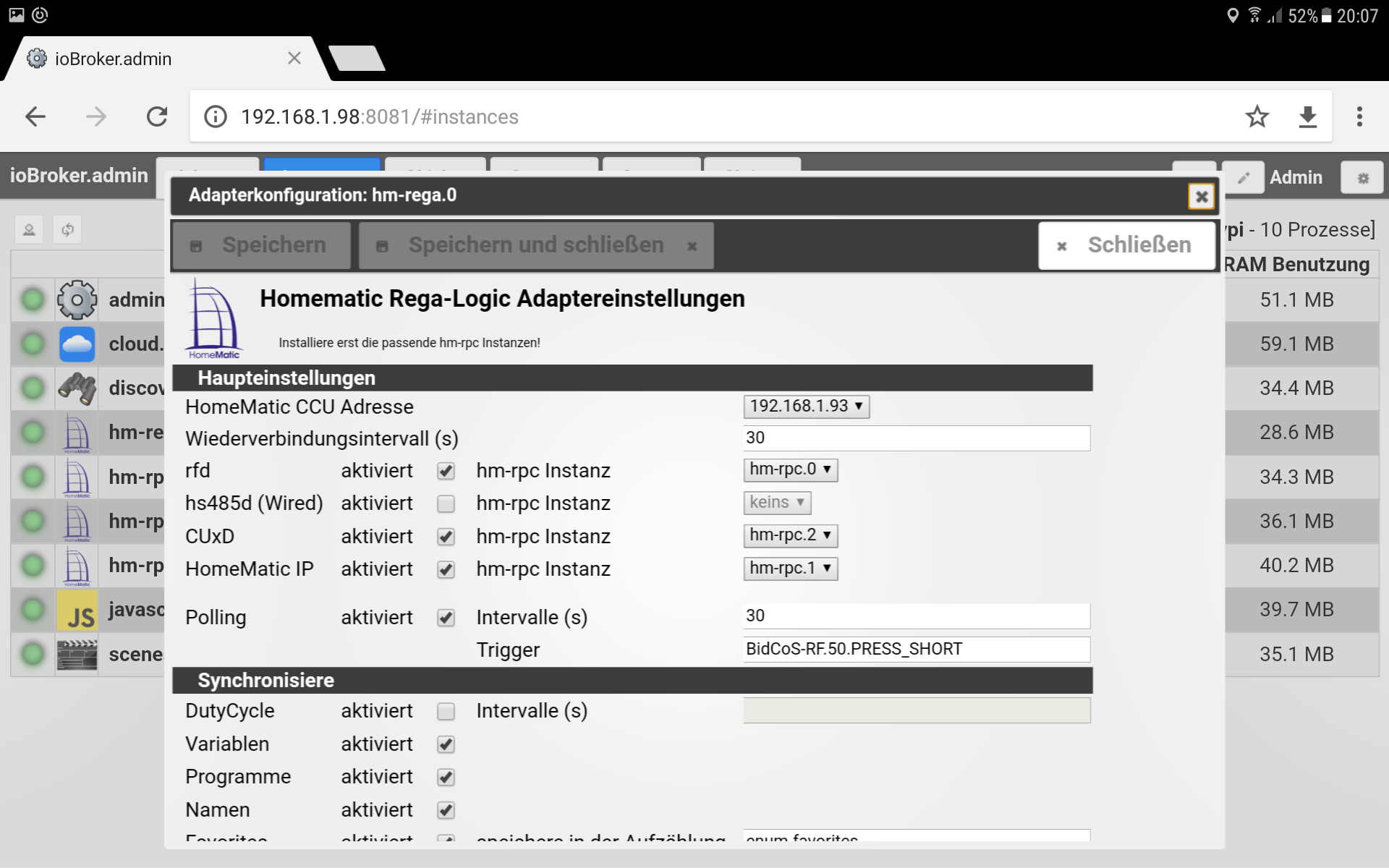The height and width of the screenshot is (868, 1389).
Task: Click the browser back arrow
Action: pos(35,116)
